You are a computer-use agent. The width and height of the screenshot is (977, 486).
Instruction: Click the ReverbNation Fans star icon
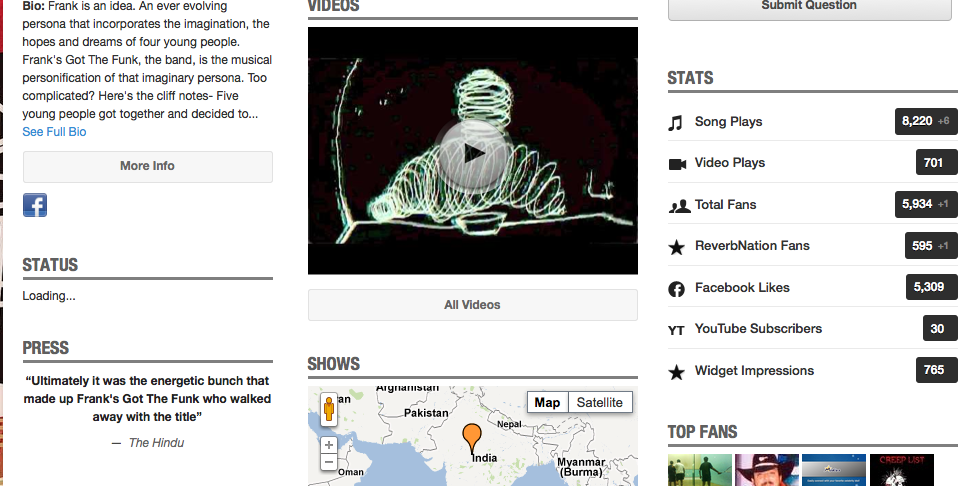coord(677,247)
